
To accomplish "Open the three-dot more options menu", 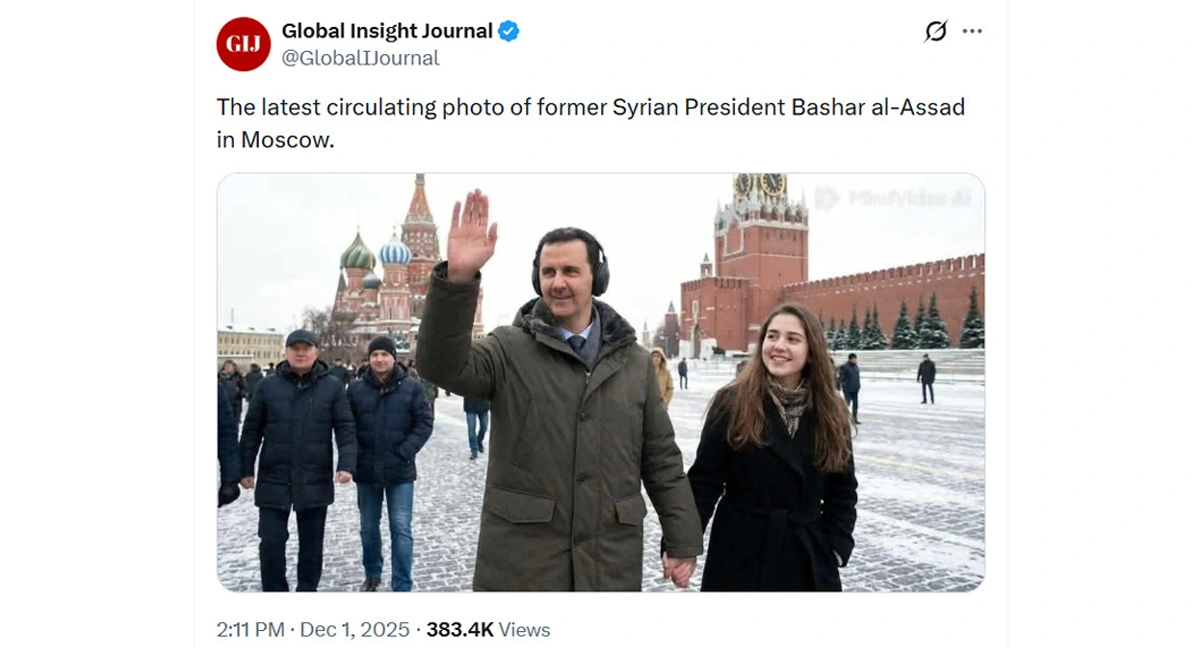I will [972, 31].
